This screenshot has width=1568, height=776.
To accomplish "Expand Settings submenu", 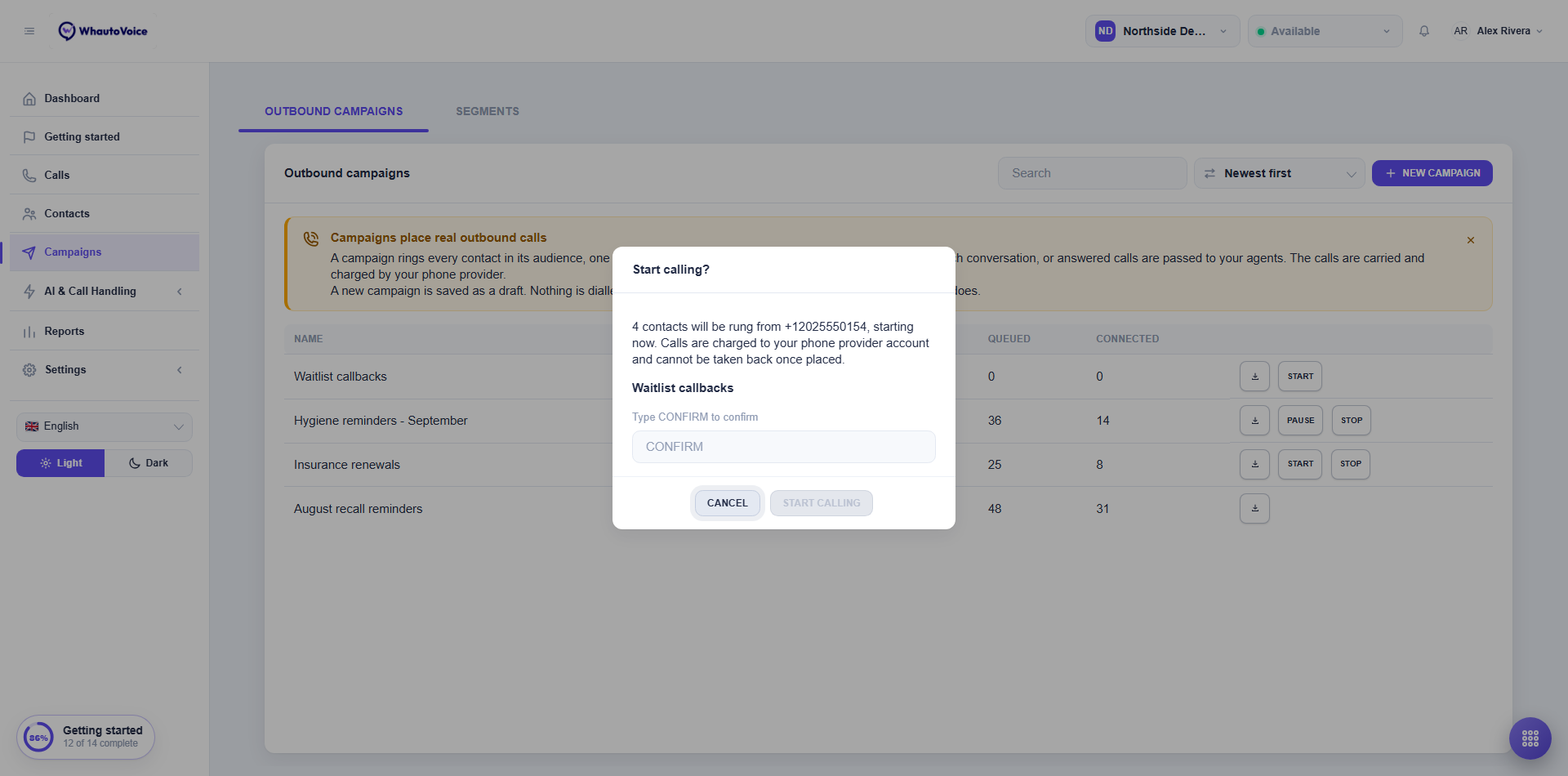I will coord(105,370).
